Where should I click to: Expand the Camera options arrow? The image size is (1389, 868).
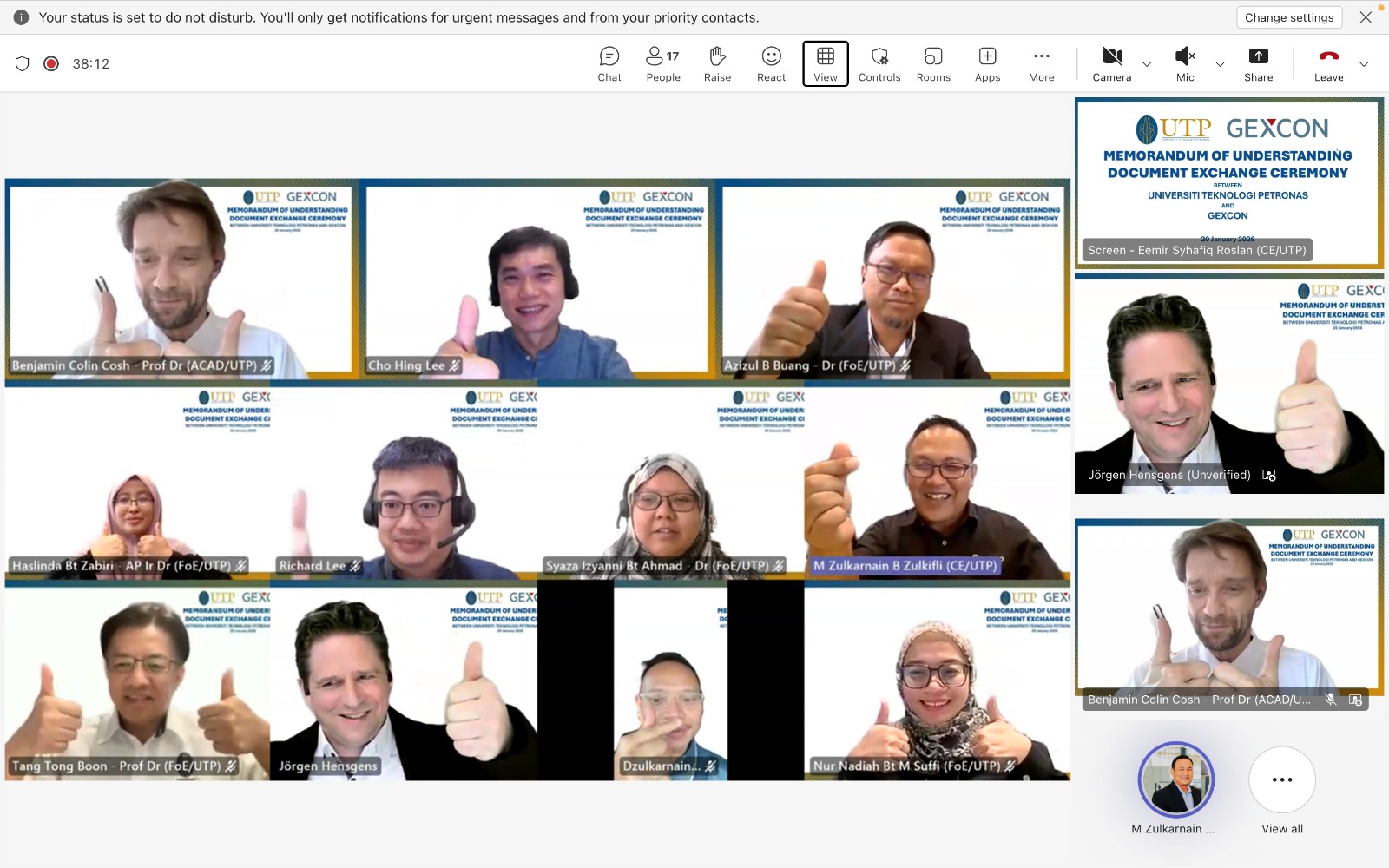[1147, 64]
